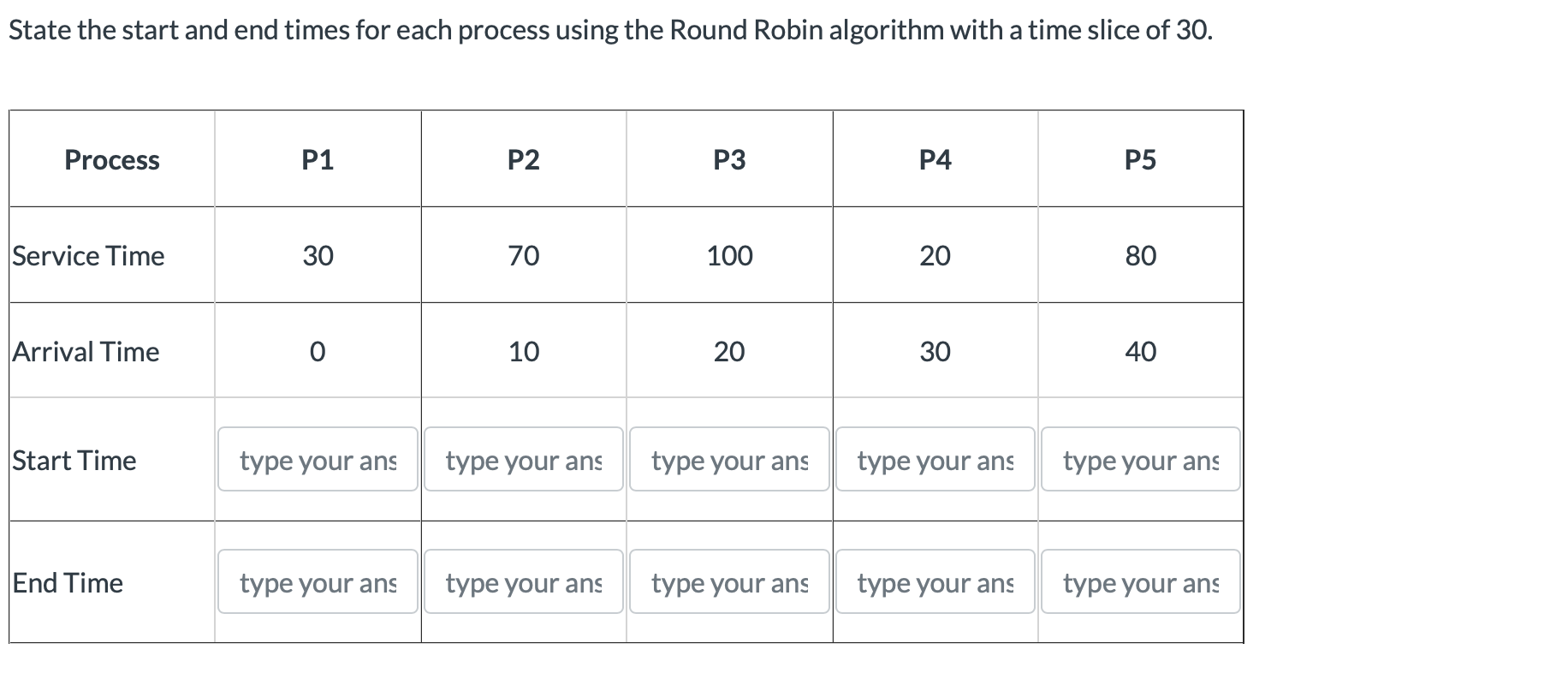Image resolution: width=1568 pixels, height=685 pixels.
Task: Select the P3 column header
Action: point(728,159)
